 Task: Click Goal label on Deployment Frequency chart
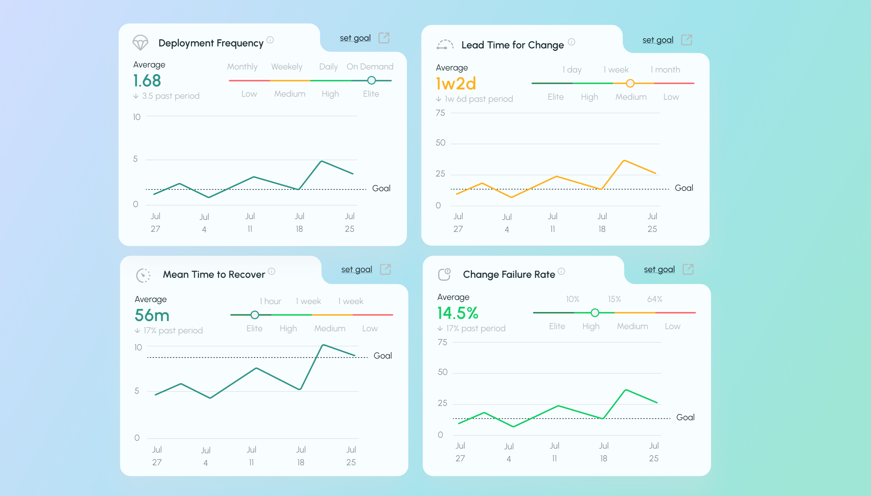coord(381,188)
